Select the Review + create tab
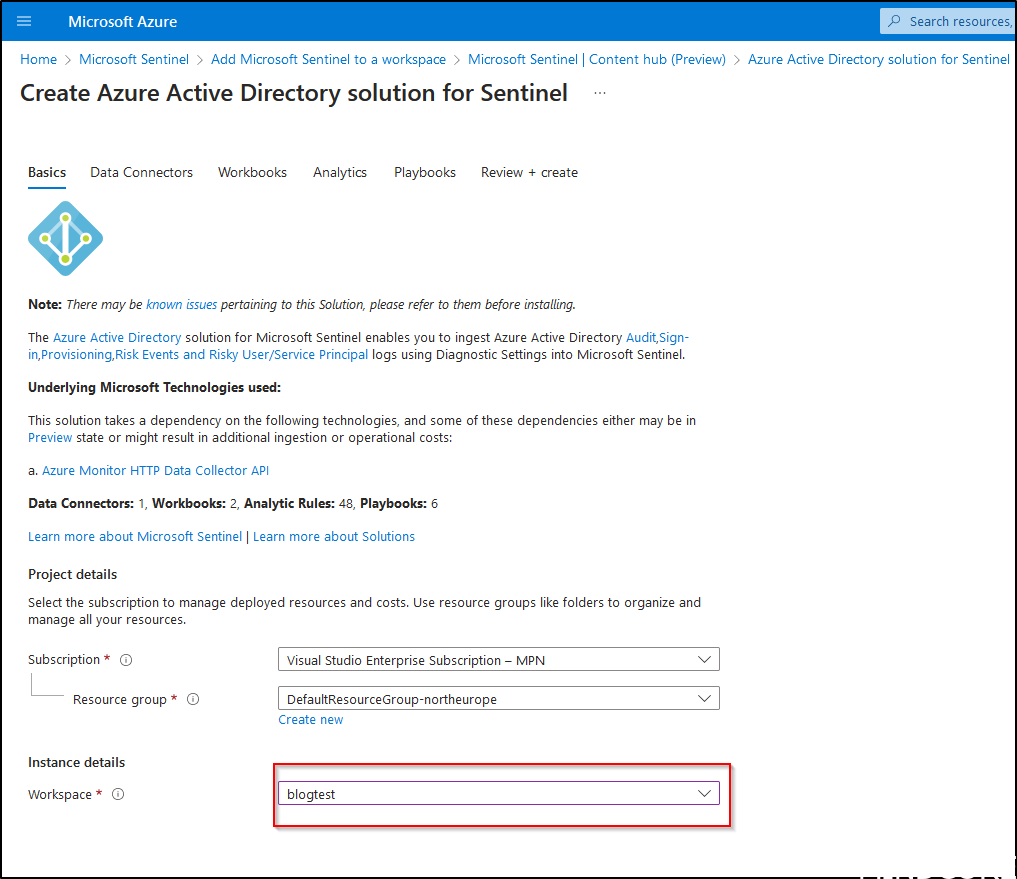The width and height of the screenshot is (1017, 879). pos(529,172)
